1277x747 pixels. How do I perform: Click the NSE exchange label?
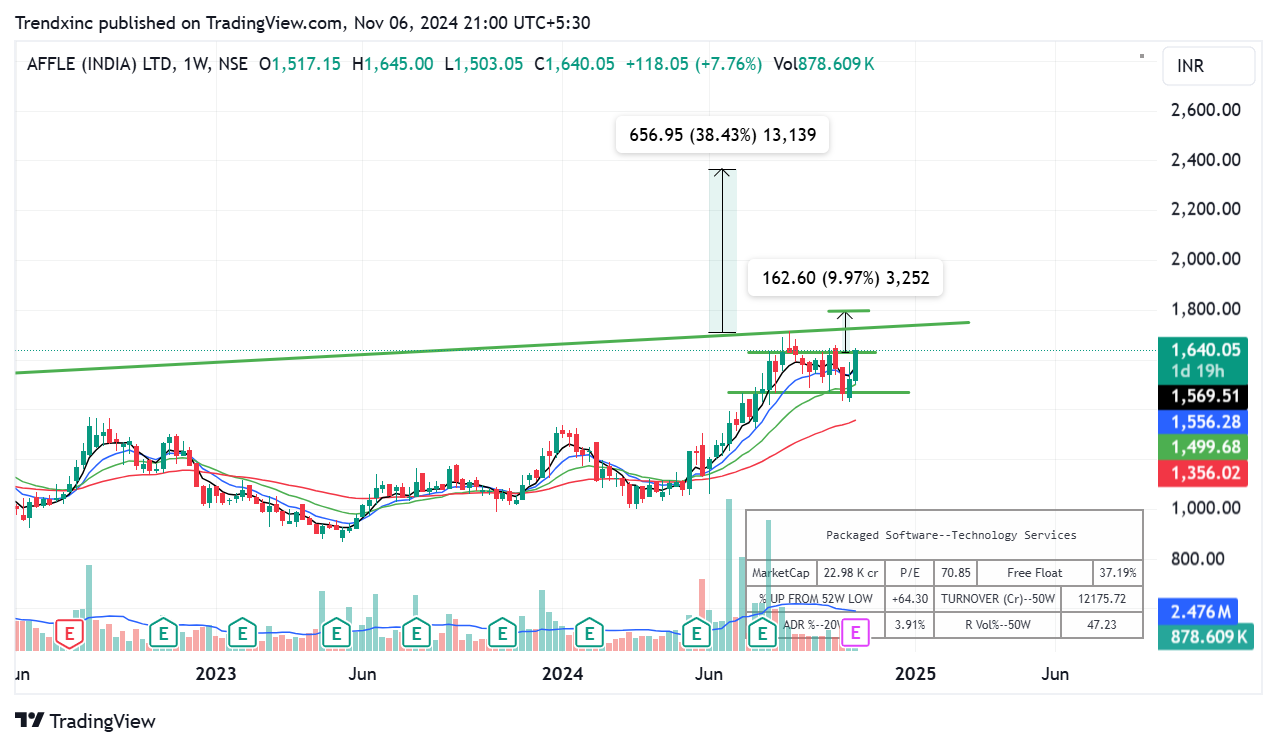tap(233, 63)
